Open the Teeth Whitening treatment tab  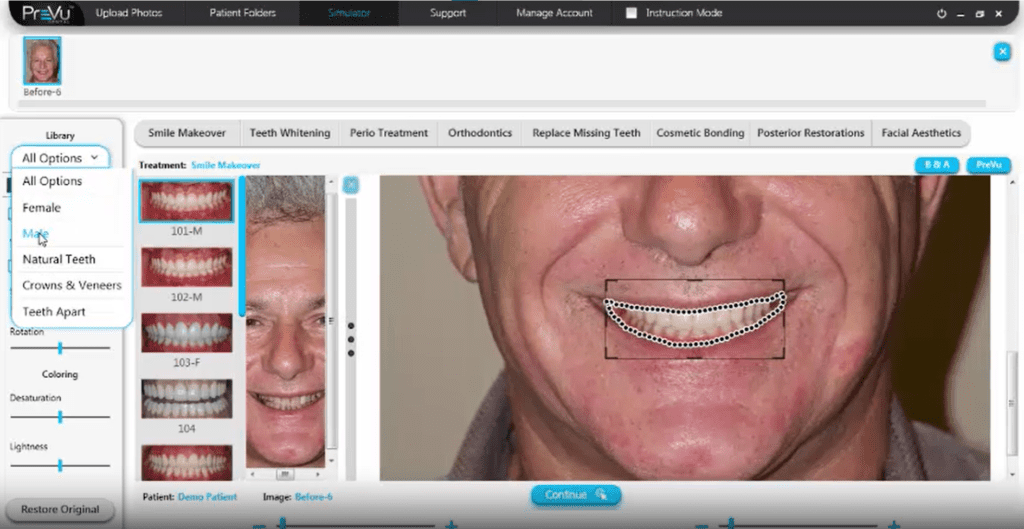point(289,133)
